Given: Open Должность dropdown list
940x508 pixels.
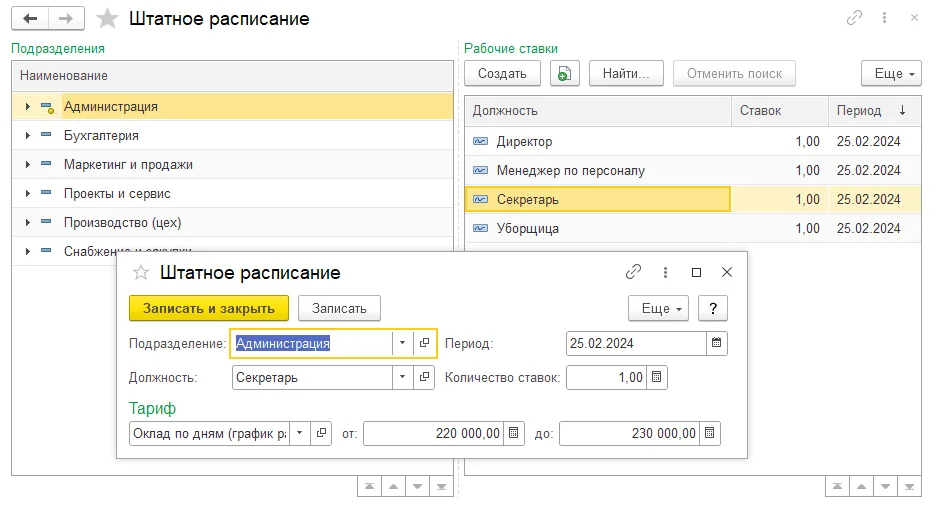Looking at the screenshot, I should click(x=402, y=377).
